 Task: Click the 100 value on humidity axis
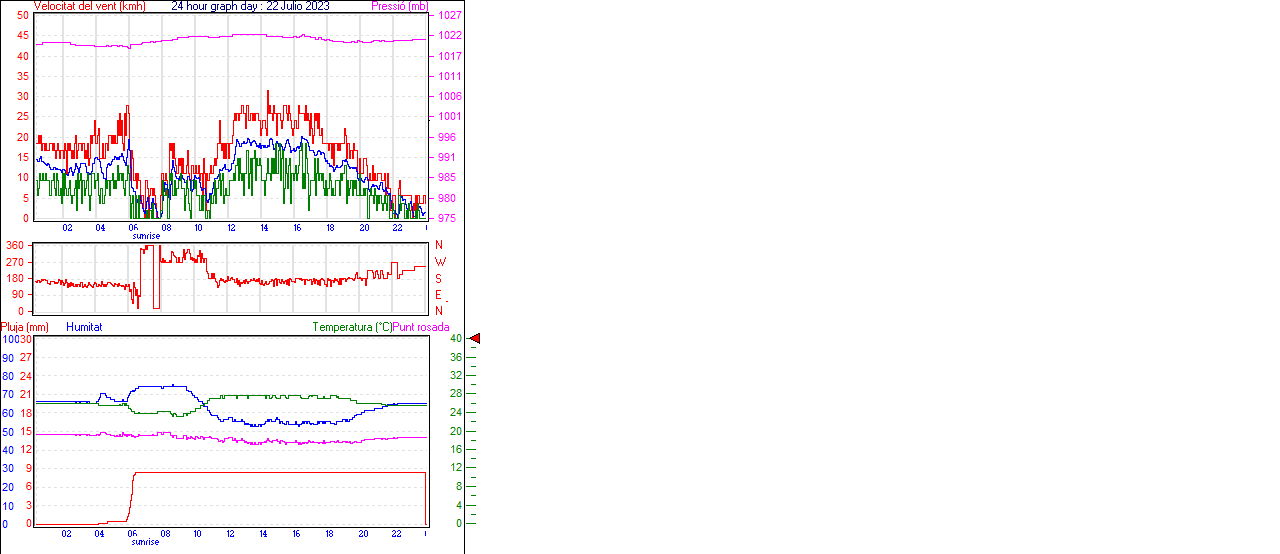point(10,339)
